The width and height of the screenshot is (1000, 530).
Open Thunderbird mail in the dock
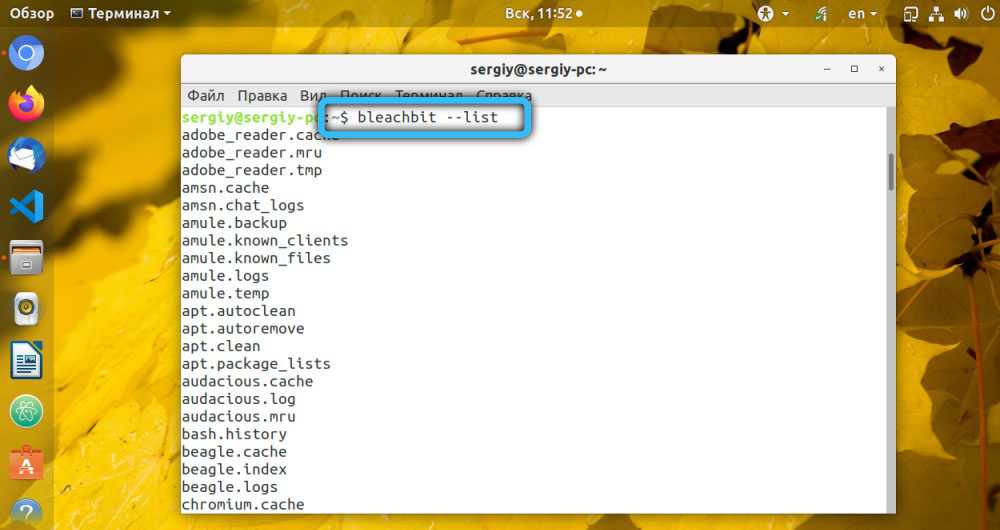[27, 155]
